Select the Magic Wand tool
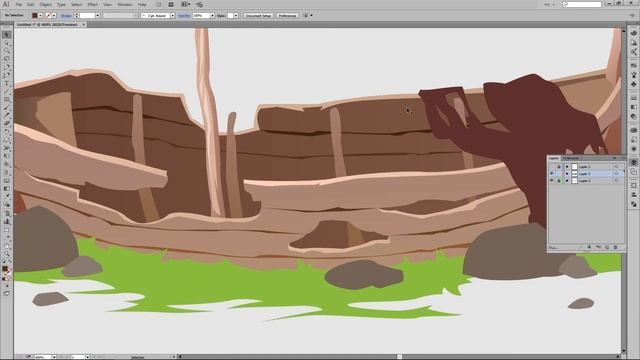This screenshot has width=640, height=360. (x=7, y=51)
